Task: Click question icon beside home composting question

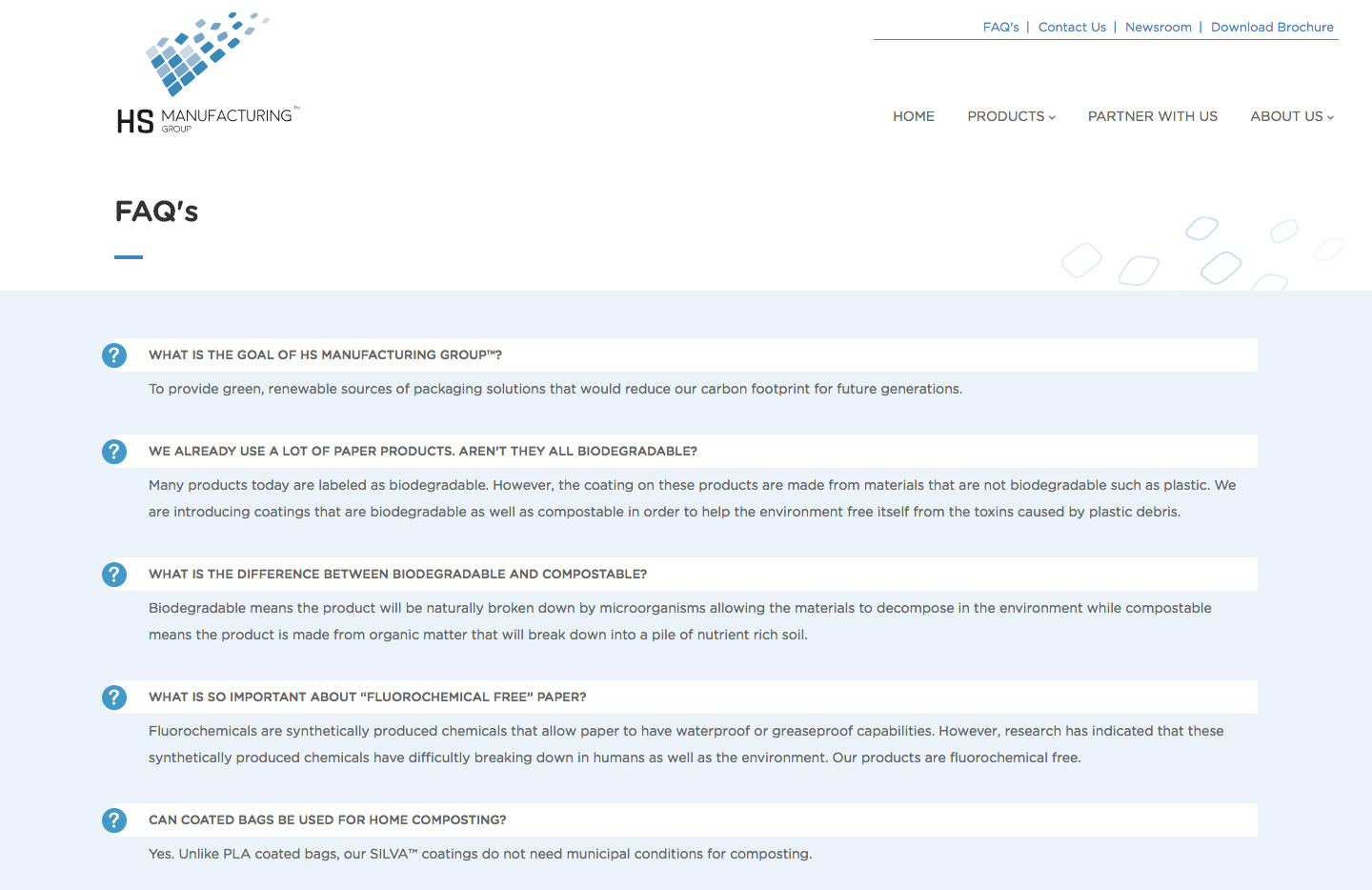Action: pyautogui.click(x=114, y=820)
